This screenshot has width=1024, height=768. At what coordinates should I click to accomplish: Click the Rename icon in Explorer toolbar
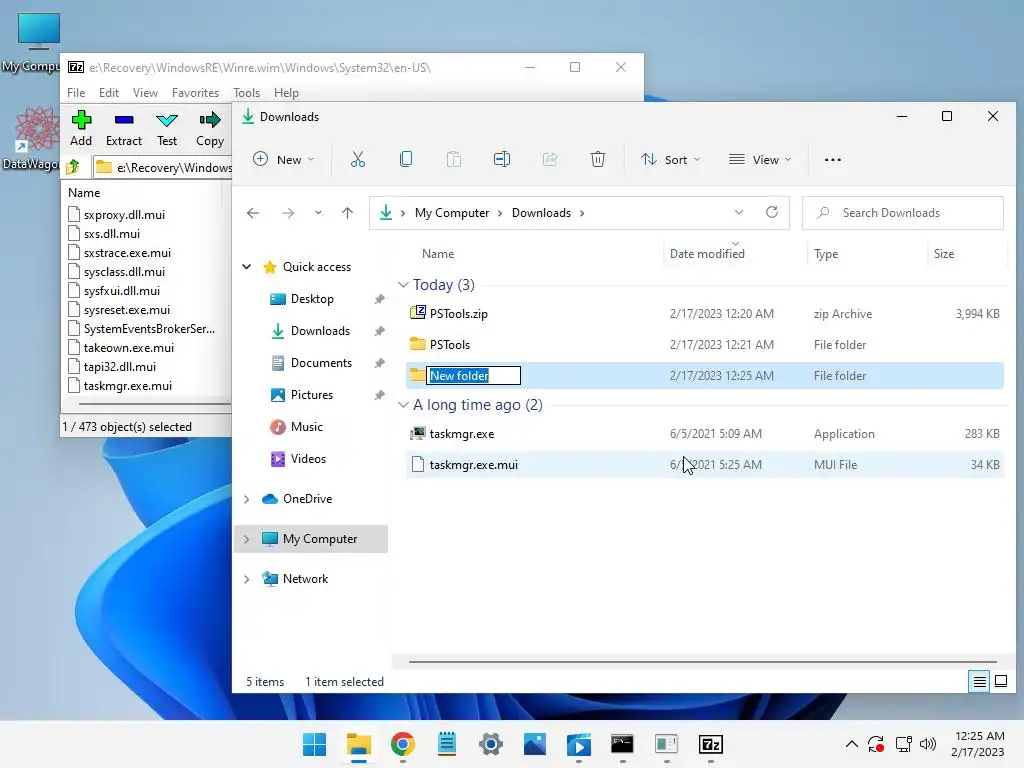pyautogui.click(x=502, y=159)
